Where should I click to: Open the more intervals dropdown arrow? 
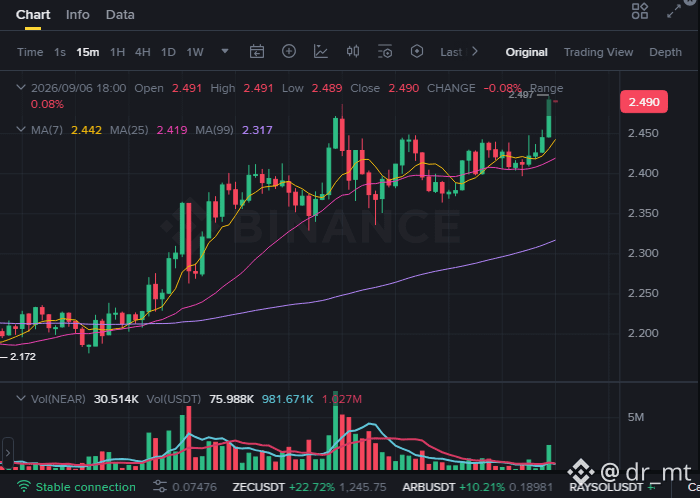[225, 51]
